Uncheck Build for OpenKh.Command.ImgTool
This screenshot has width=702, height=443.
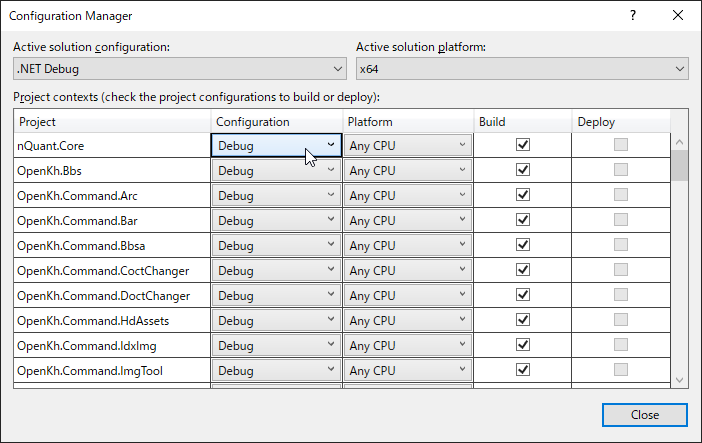click(x=522, y=370)
